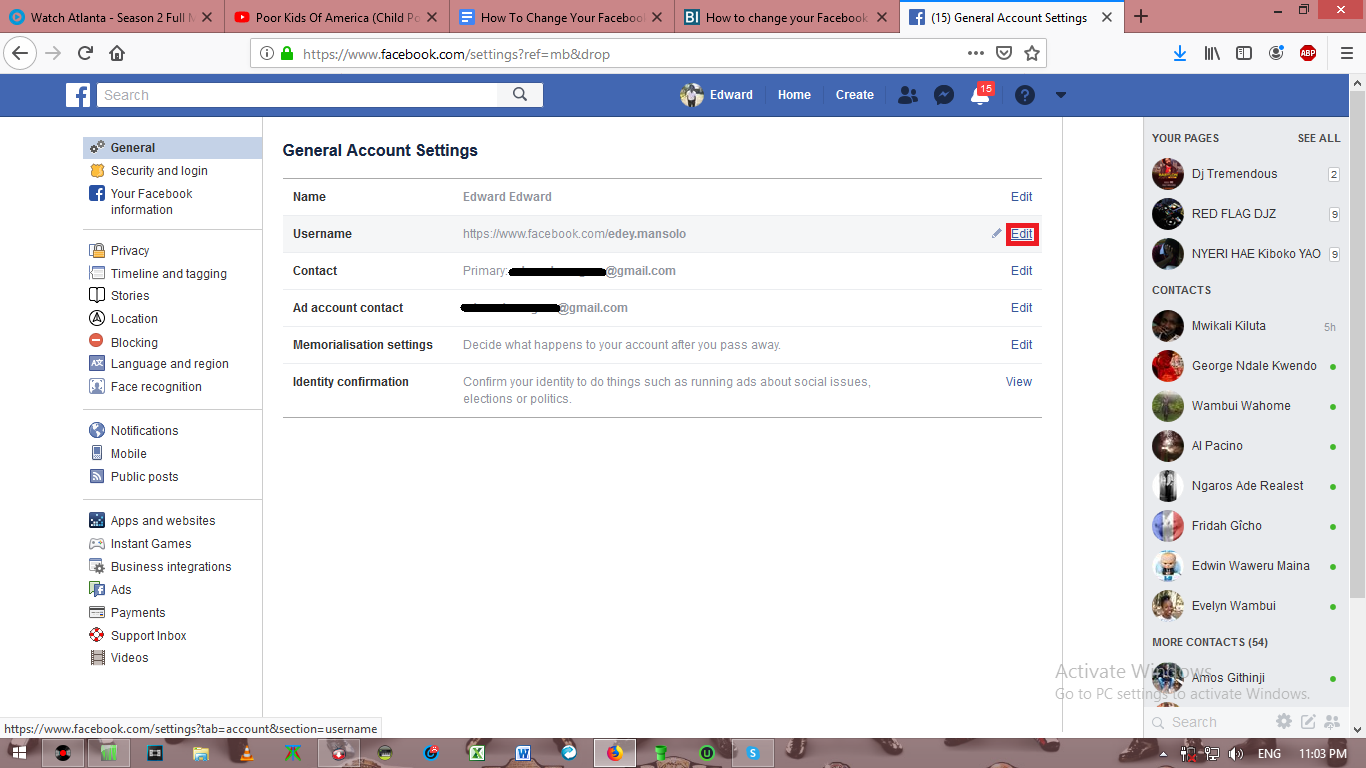The height and width of the screenshot is (768, 1366).
Task: Open Payments settings
Action: click(138, 613)
